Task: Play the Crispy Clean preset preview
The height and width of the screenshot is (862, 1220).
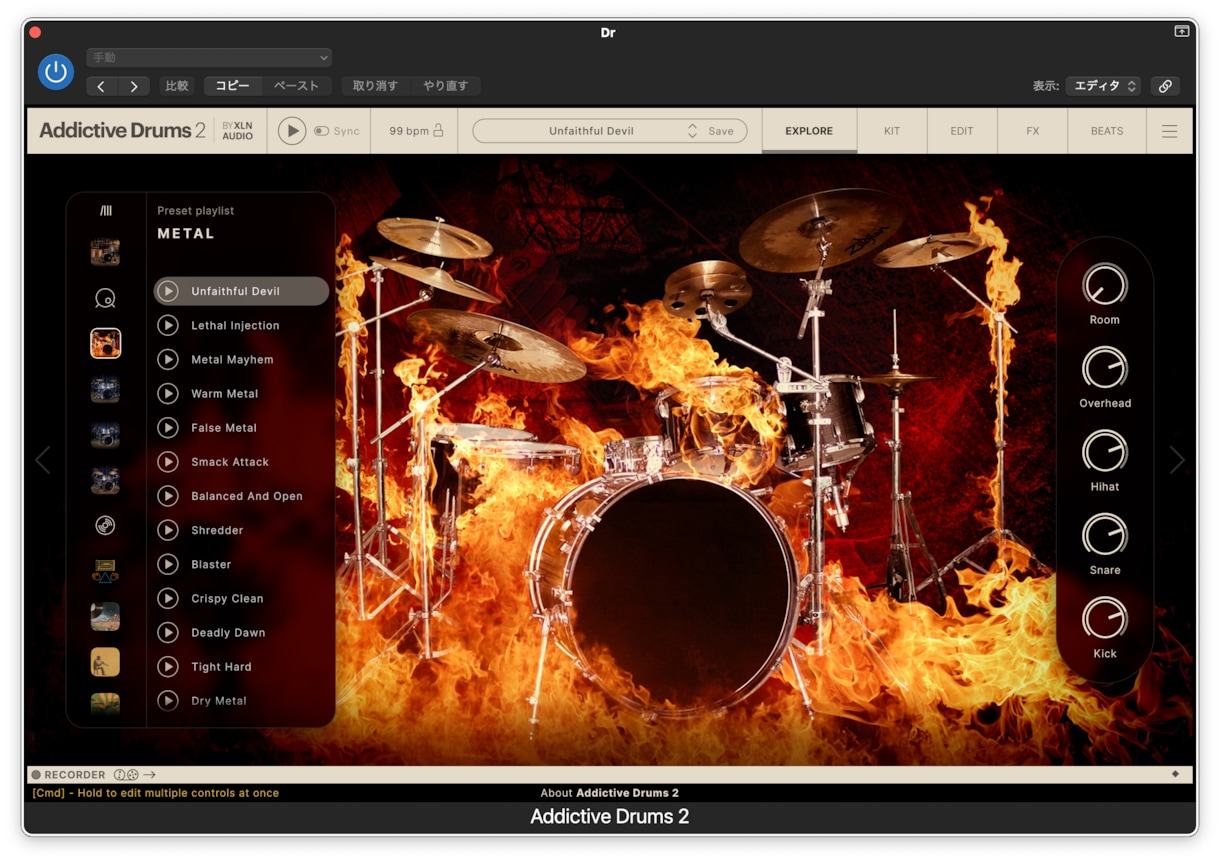Action: (x=168, y=598)
